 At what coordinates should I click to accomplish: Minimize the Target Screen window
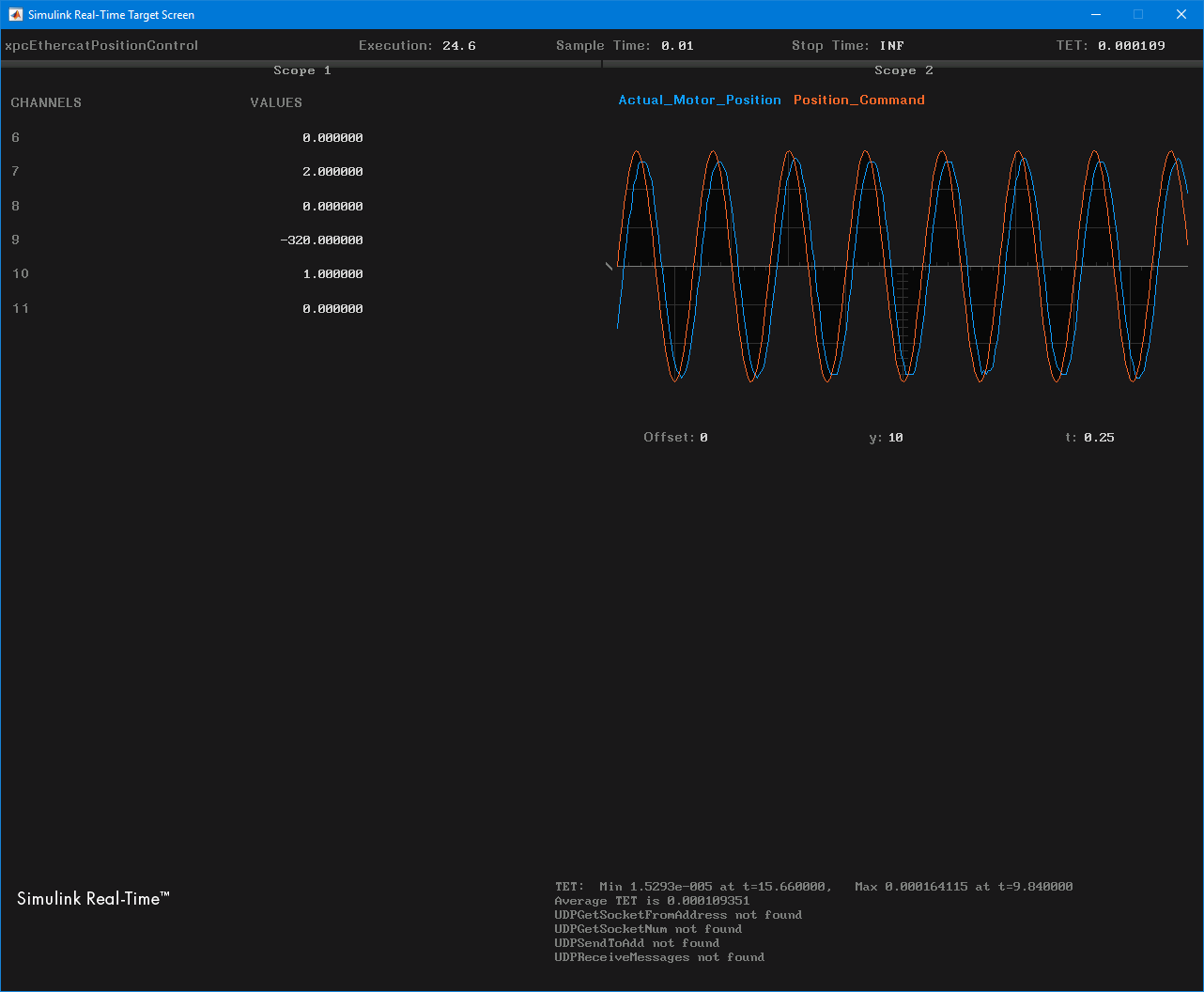(1096, 15)
